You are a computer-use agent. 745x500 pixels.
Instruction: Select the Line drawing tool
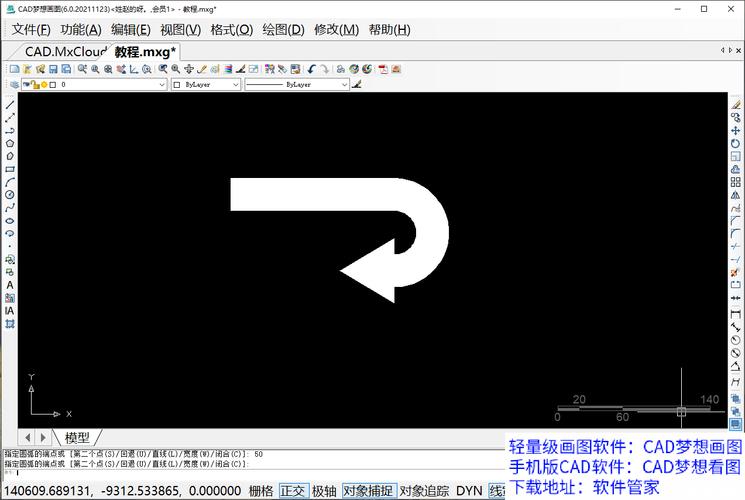[10, 105]
